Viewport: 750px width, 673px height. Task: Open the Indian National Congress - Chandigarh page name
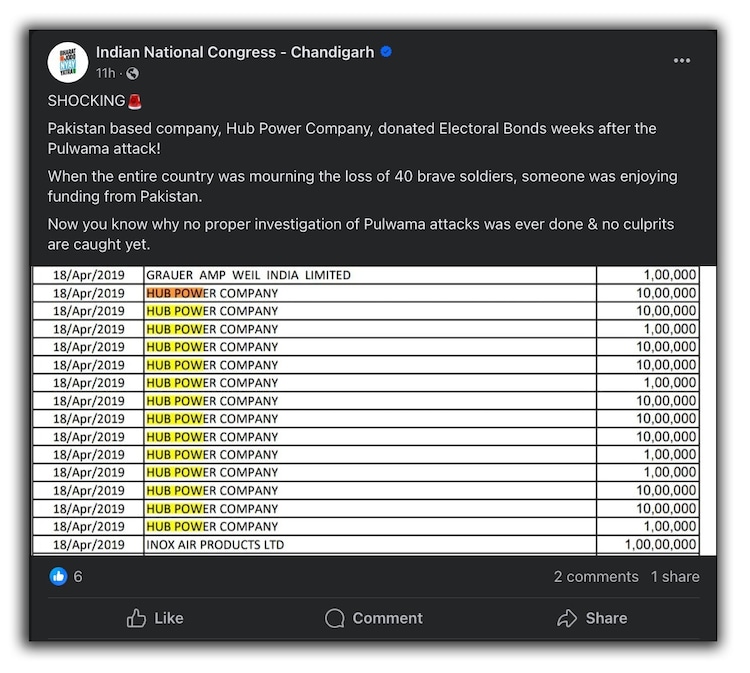tap(235, 52)
